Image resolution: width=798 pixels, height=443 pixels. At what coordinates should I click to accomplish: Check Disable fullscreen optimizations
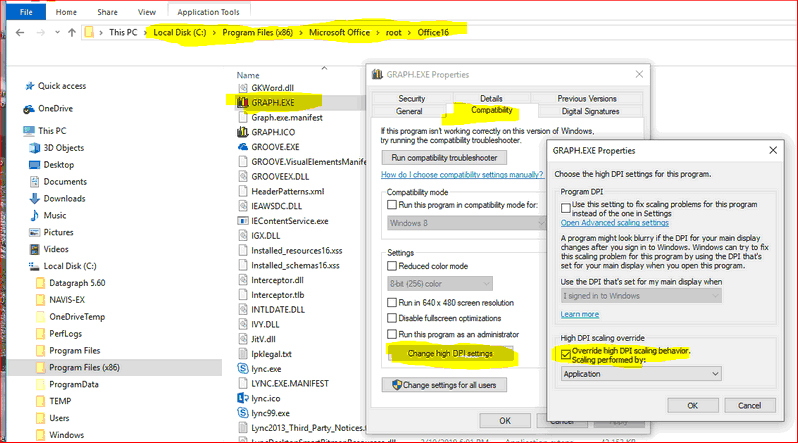tap(392, 318)
